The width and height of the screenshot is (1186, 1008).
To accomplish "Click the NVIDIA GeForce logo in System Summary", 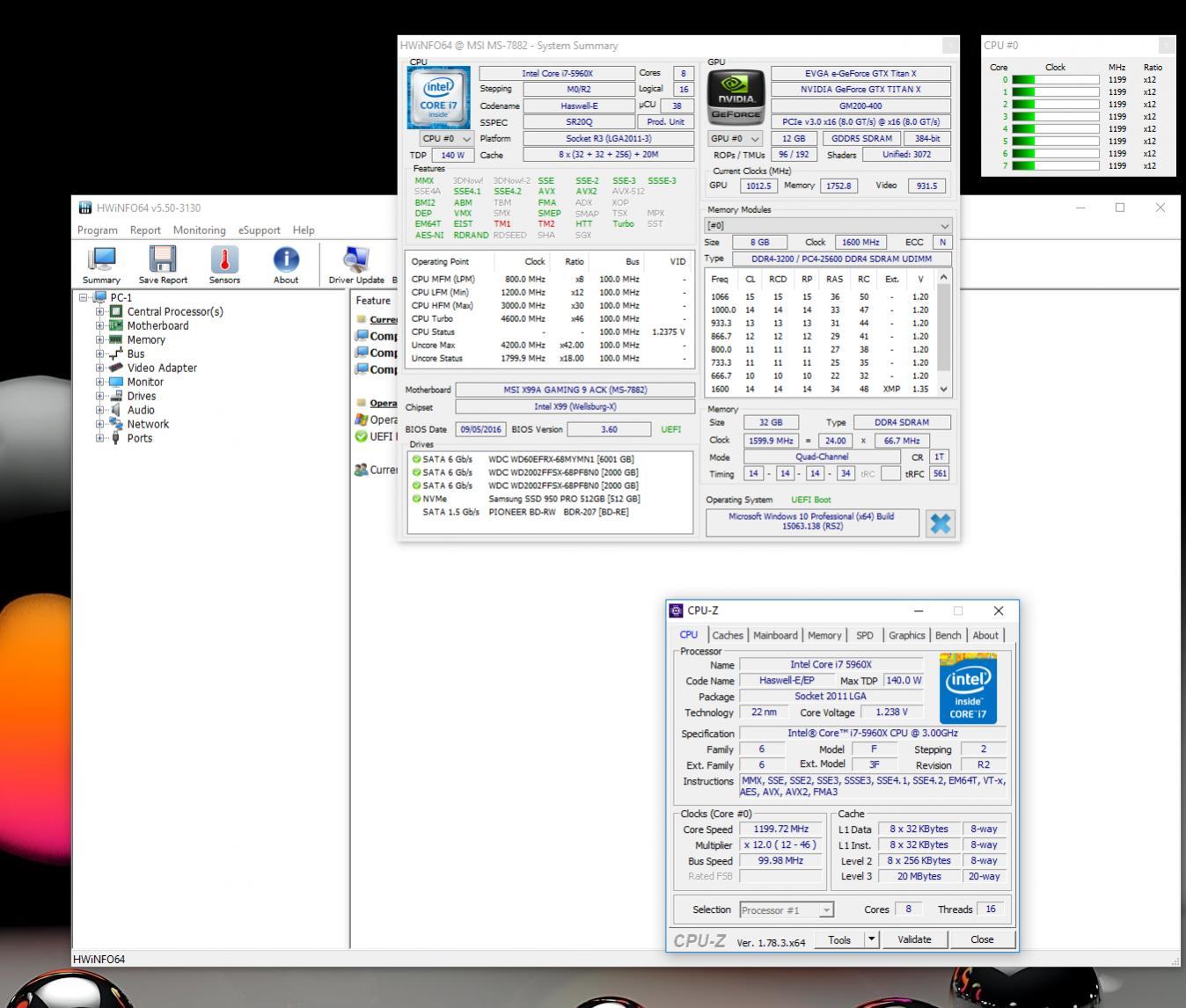I will coord(736,99).
